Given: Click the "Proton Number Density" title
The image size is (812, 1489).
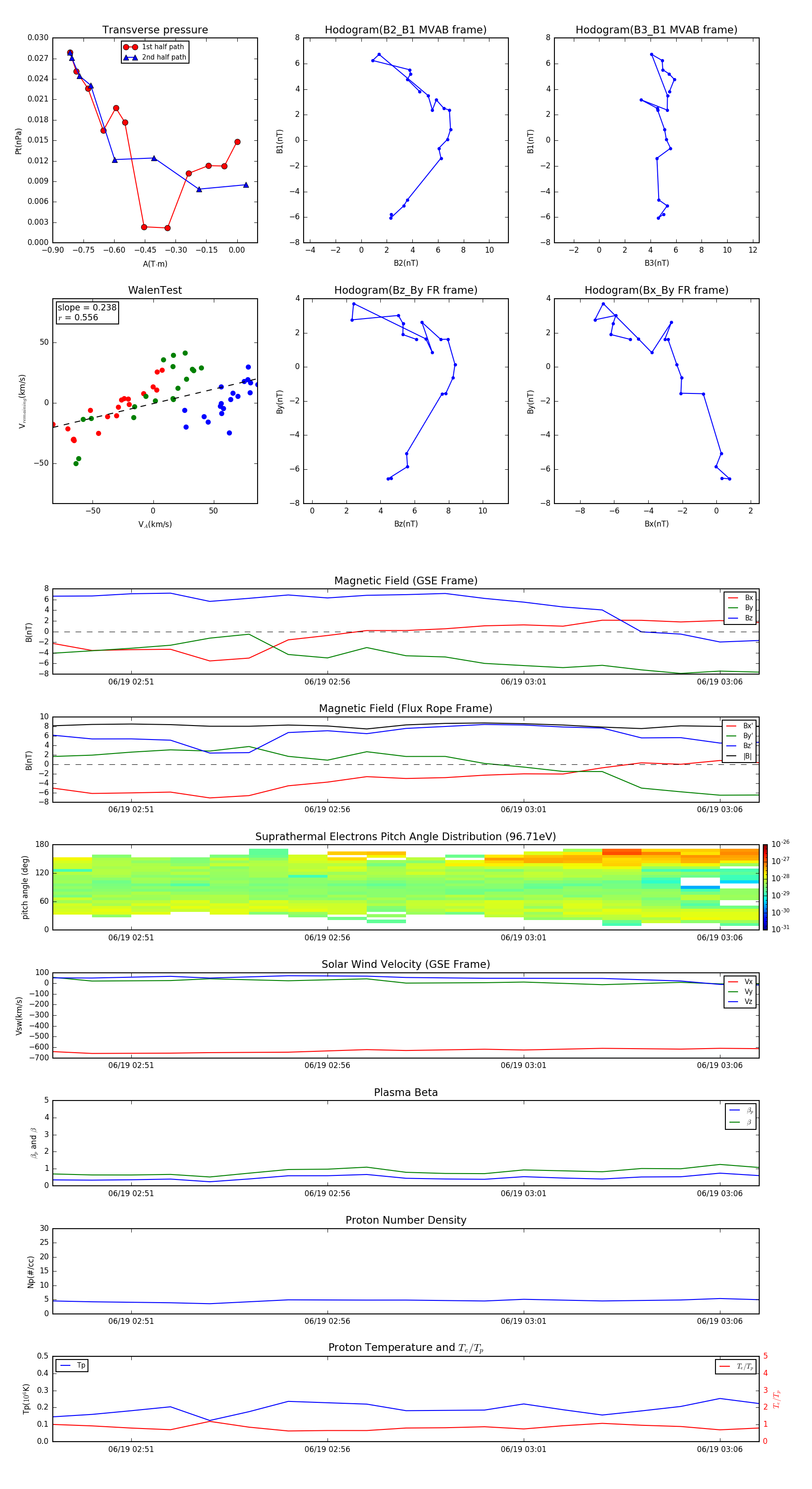Looking at the screenshot, I should pyautogui.click(x=406, y=1220).
